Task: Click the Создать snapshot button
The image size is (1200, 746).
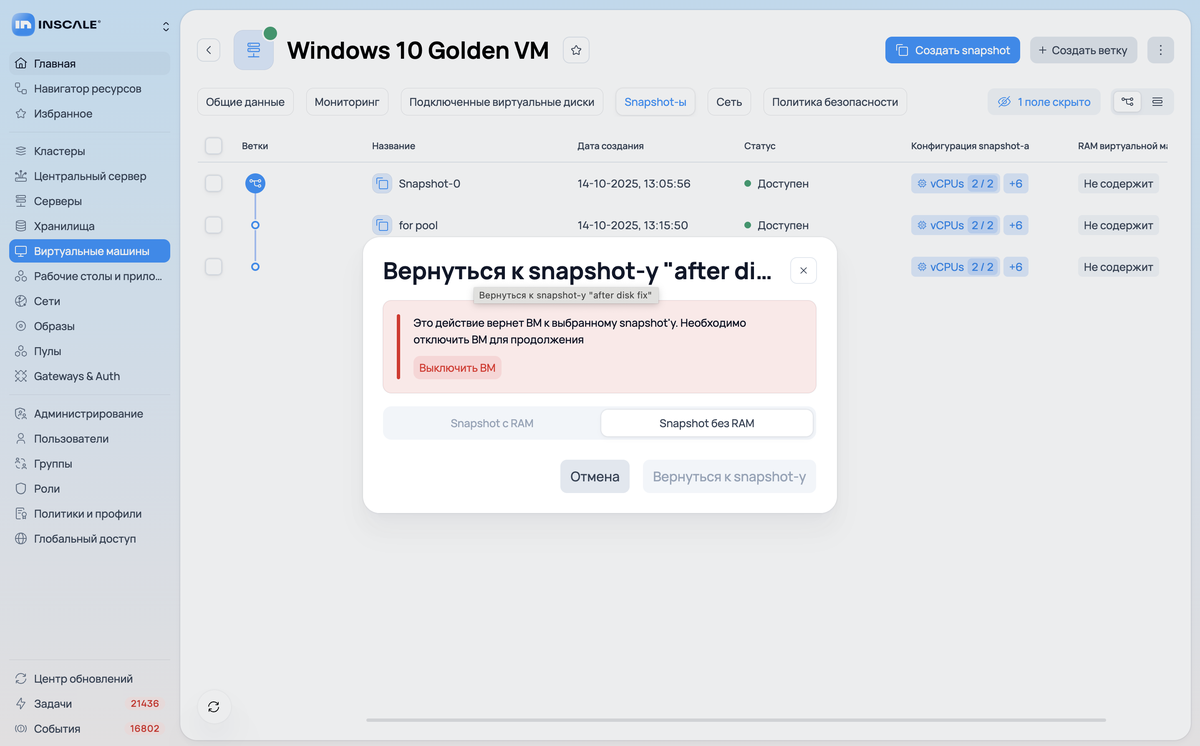Action: [952, 50]
